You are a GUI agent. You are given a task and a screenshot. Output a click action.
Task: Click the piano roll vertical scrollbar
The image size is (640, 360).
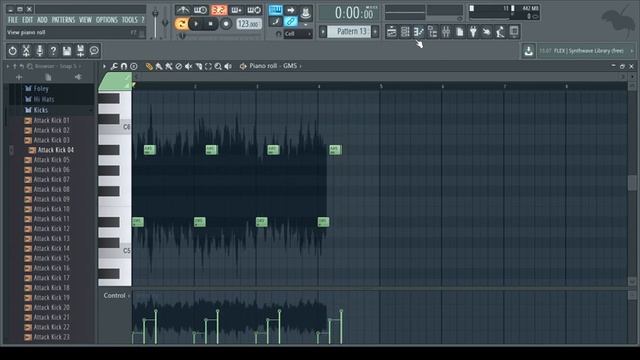[x=632, y=184]
